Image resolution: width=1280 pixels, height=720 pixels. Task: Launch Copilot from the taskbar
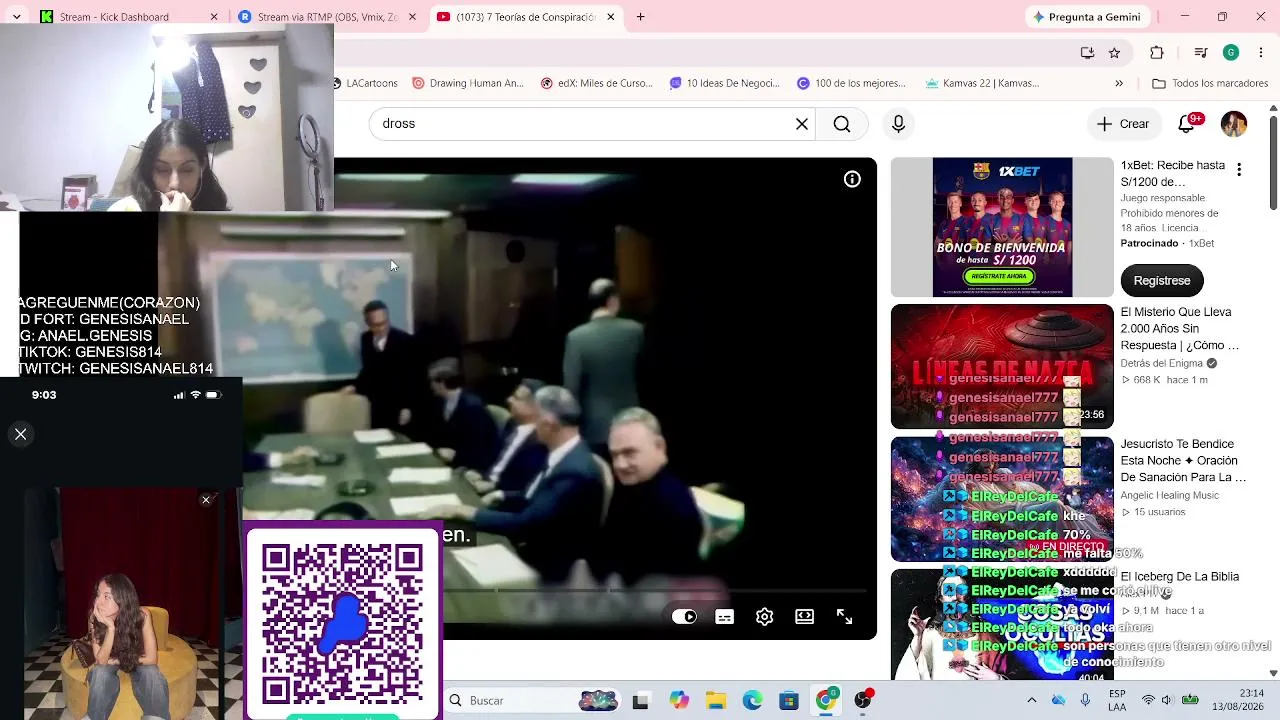click(x=679, y=701)
